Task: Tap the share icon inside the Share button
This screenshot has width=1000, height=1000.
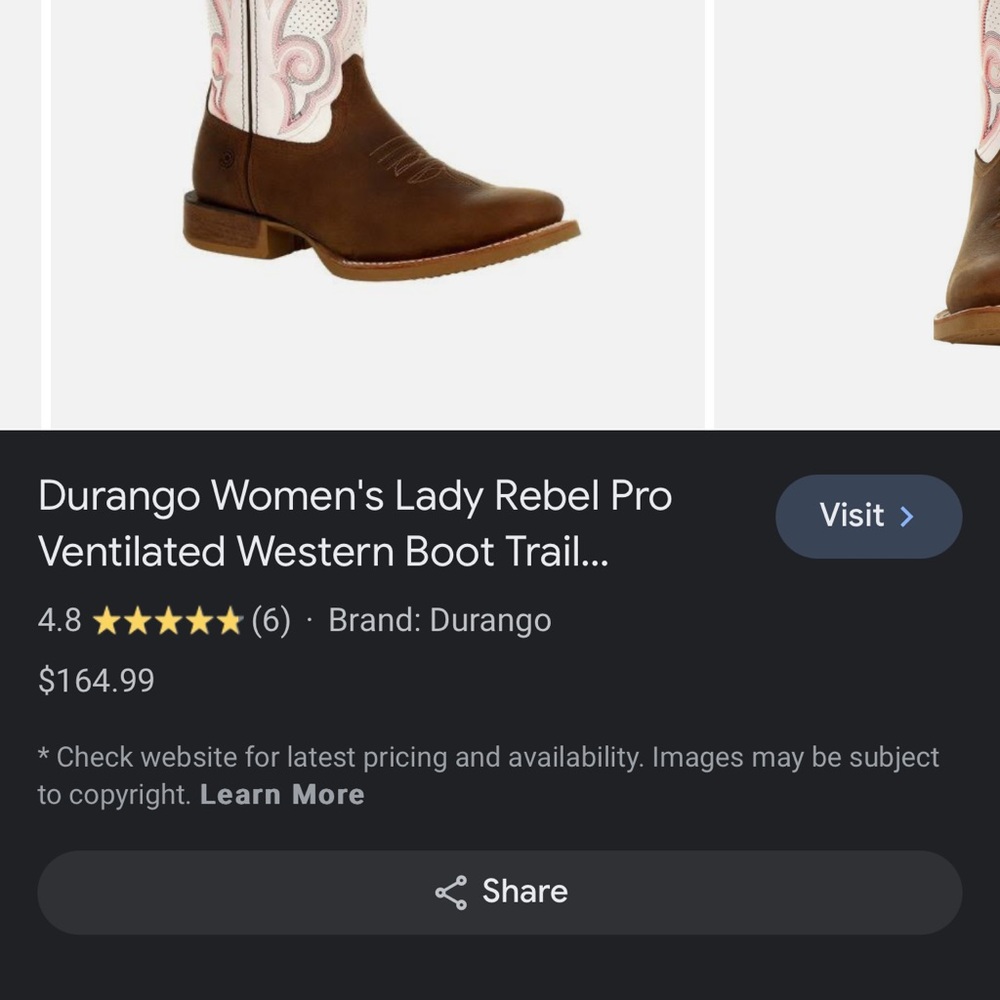Action: click(x=452, y=892)
